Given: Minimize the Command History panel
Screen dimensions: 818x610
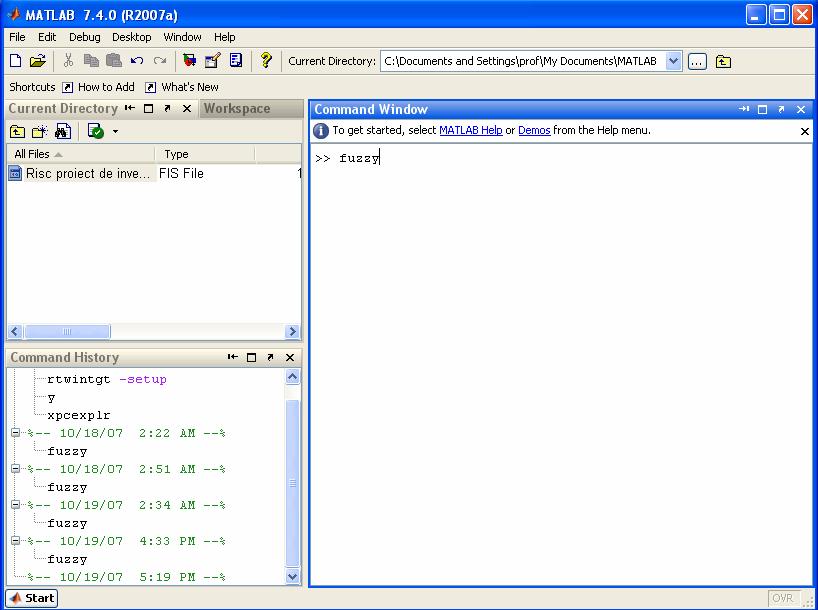Looking at the screenshot, I should coord(233,357).
